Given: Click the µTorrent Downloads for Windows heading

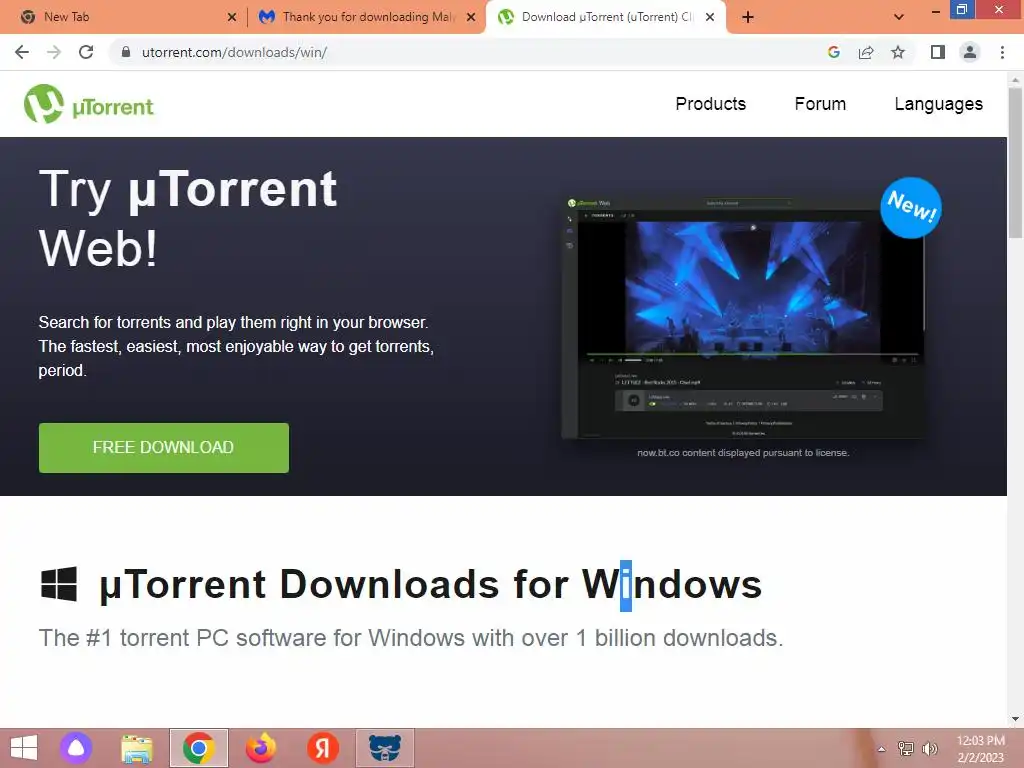Looking at the screenshot, I should (x=430, y=584).
